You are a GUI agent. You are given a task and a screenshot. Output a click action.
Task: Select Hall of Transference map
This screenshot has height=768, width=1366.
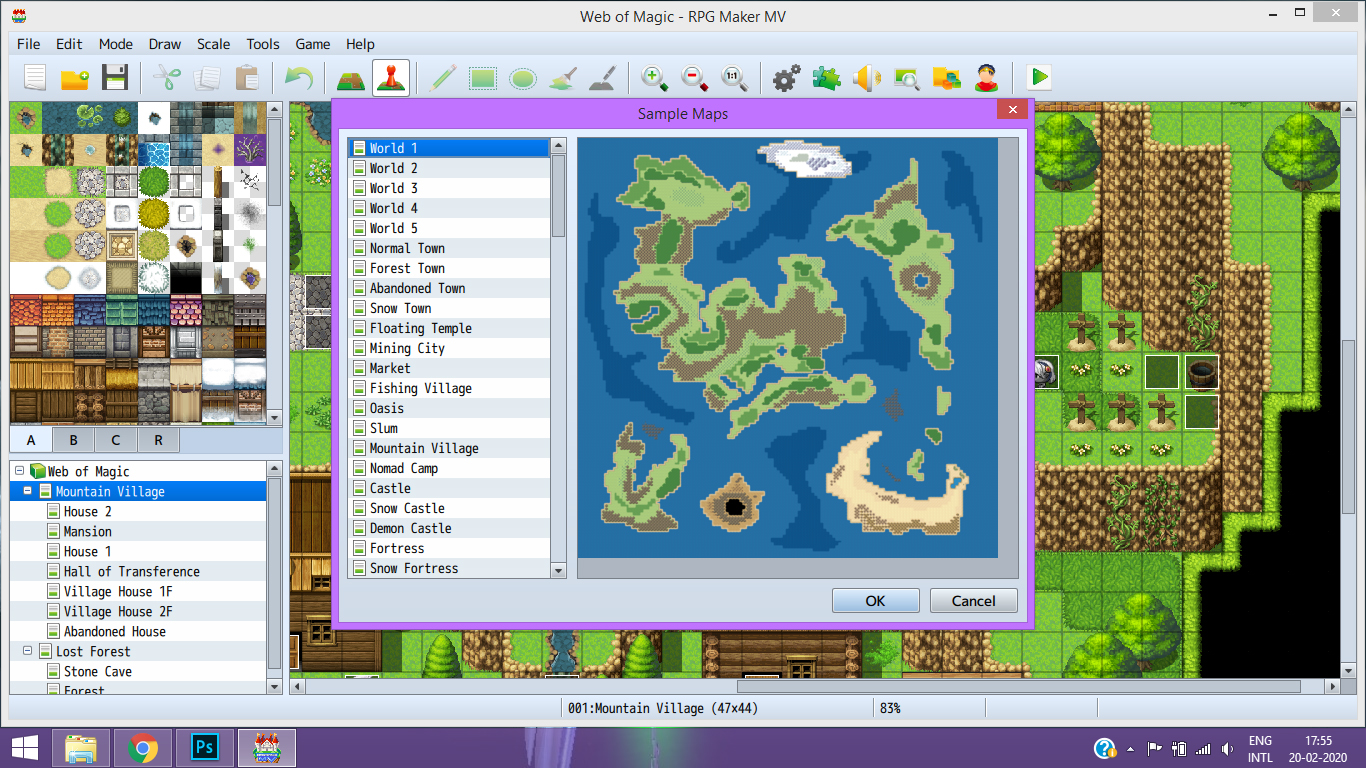[x=138, y=571]
